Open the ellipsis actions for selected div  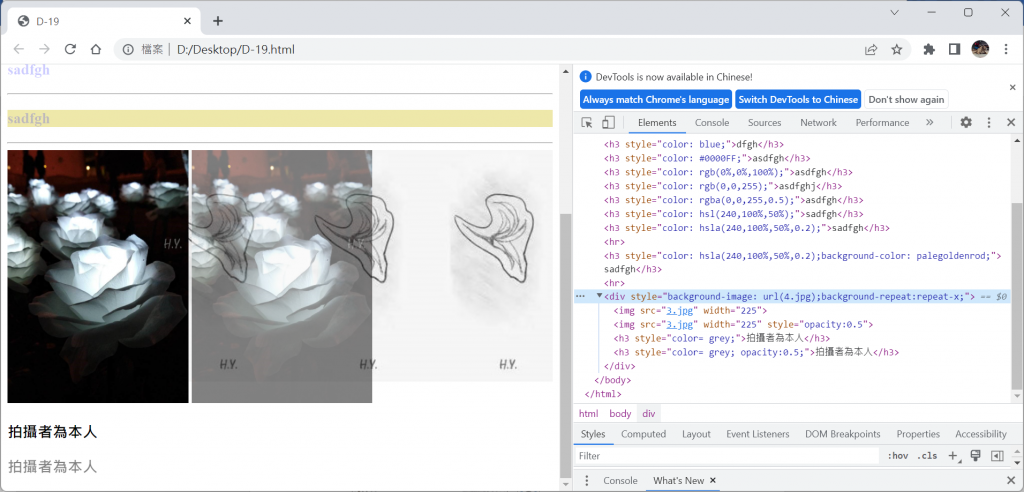pos(579,297)
